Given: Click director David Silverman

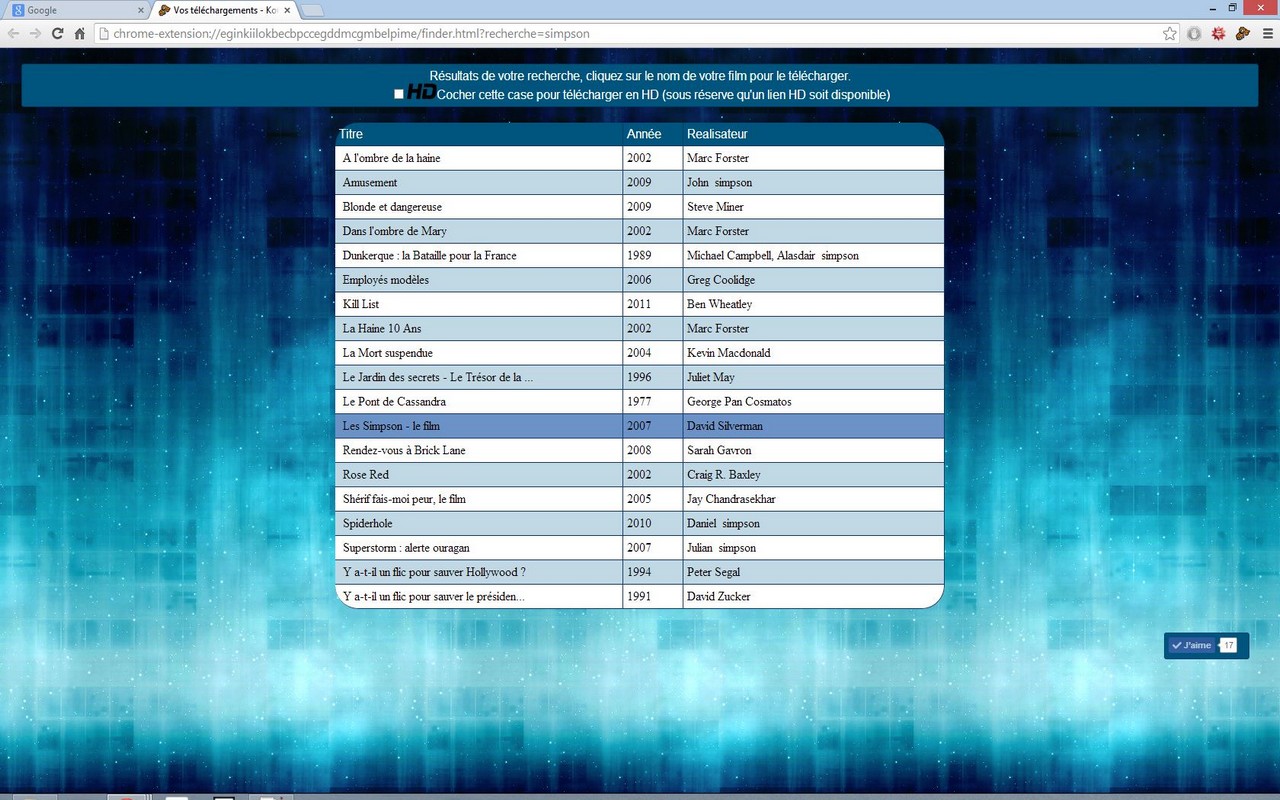Looking at the screenshot, I should click(x=725, y=426).
